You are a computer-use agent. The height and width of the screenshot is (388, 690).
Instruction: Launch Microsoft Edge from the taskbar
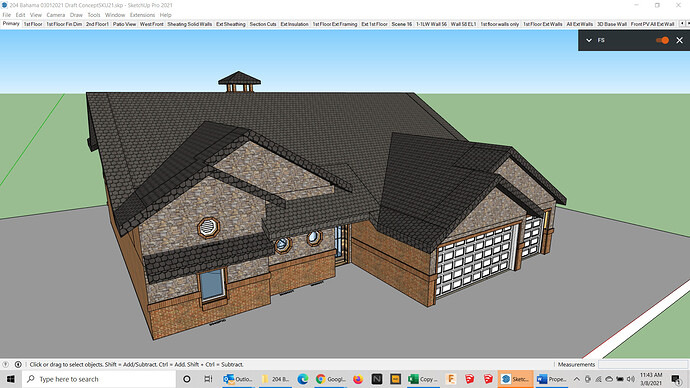[x=302, y=379]
